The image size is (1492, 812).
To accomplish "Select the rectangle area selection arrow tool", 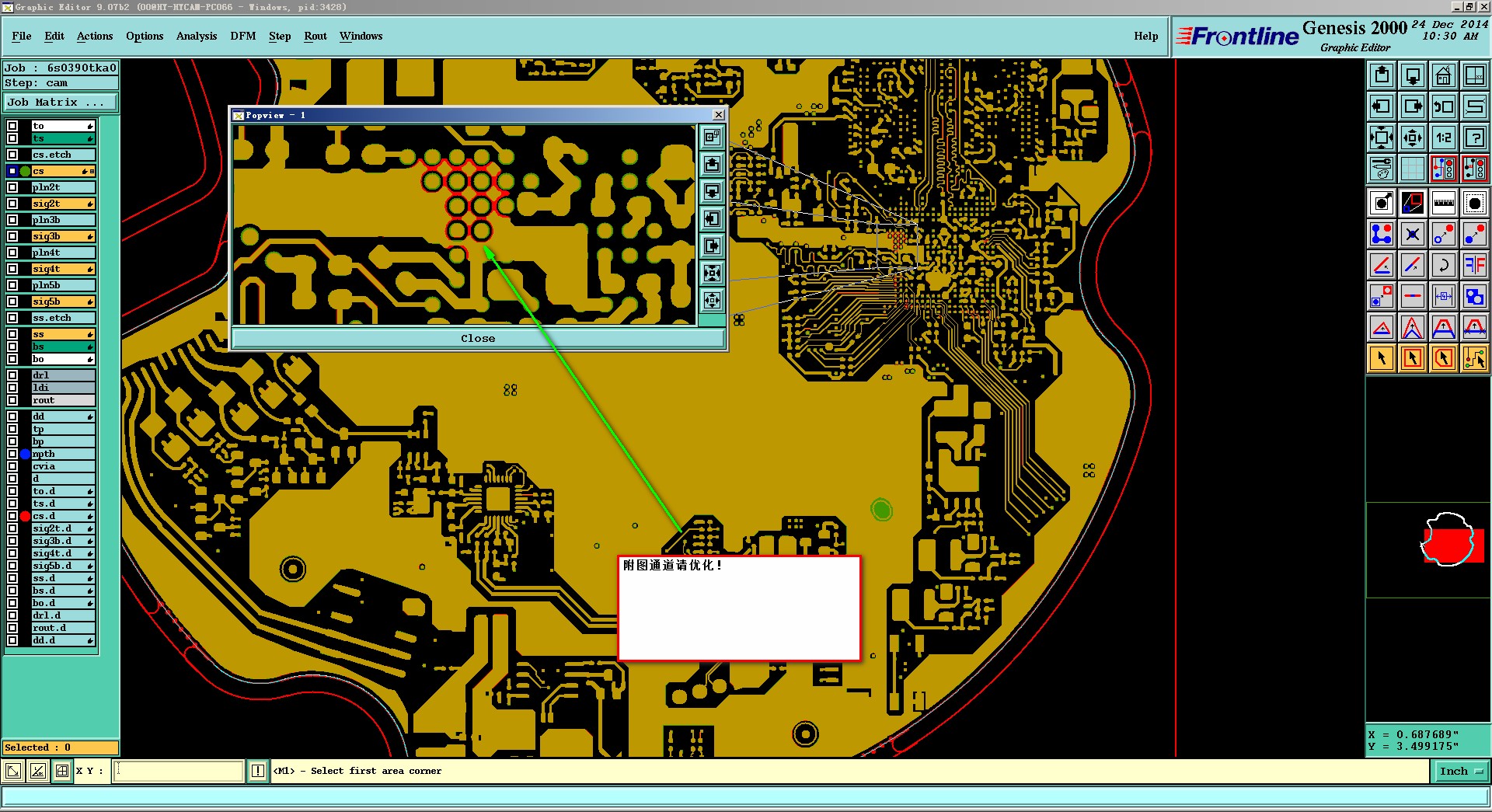I will click(1413, 358).
